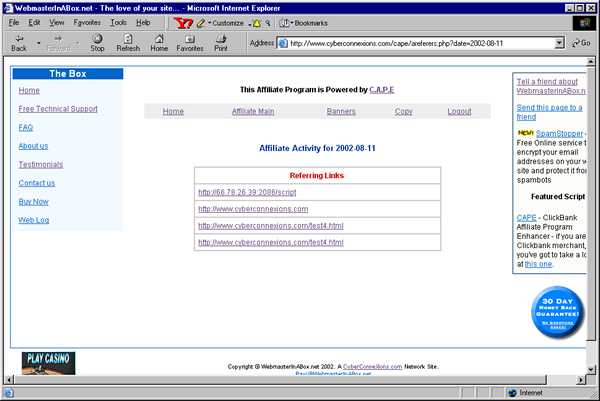The height and width of the screenshot is (401, 600).
Task: Click the page icon in address bar
Action: [x=283, y=43]
